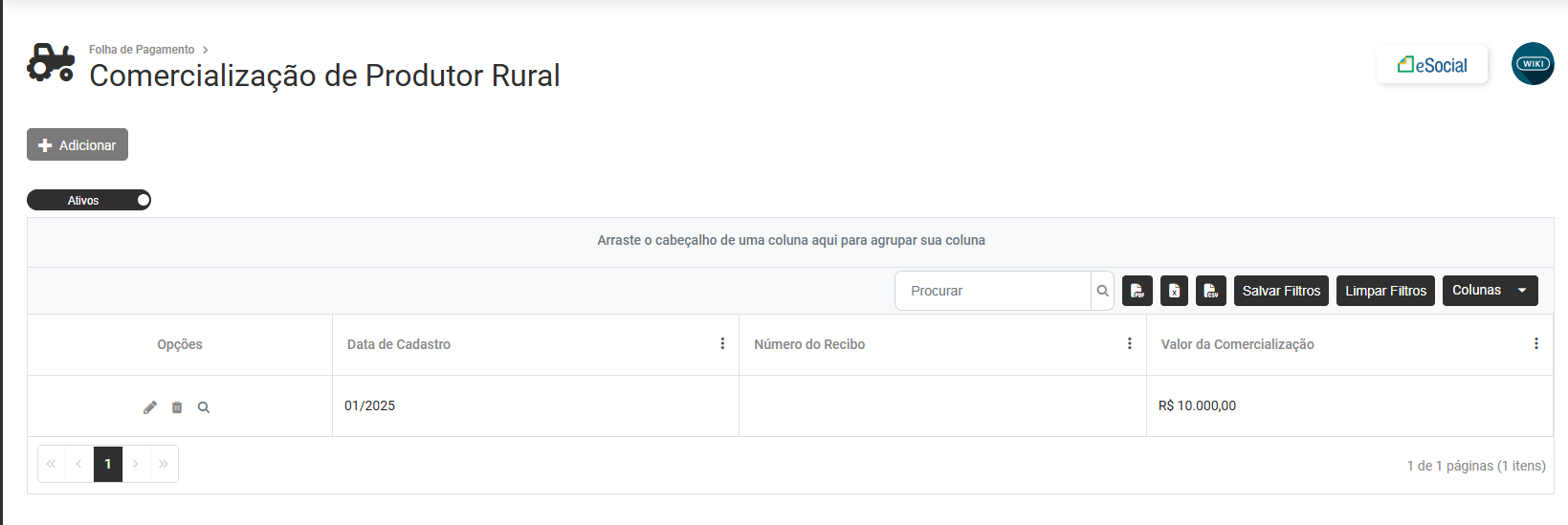Open Valor da Comercialização column menu
Screen dimensions: 1568x525
point(1535,344)
